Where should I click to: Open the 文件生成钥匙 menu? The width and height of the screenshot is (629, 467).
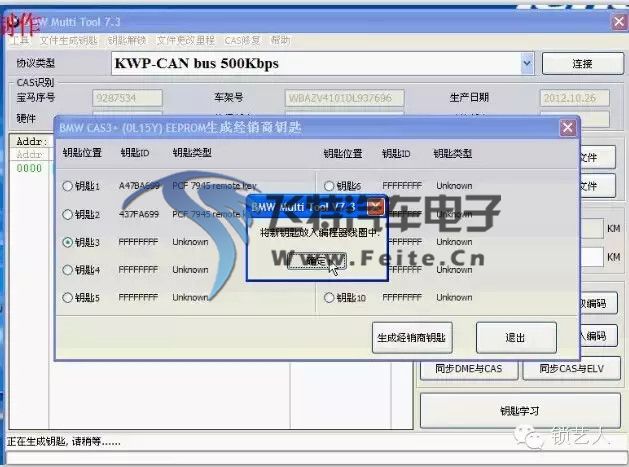coord(68,41)
